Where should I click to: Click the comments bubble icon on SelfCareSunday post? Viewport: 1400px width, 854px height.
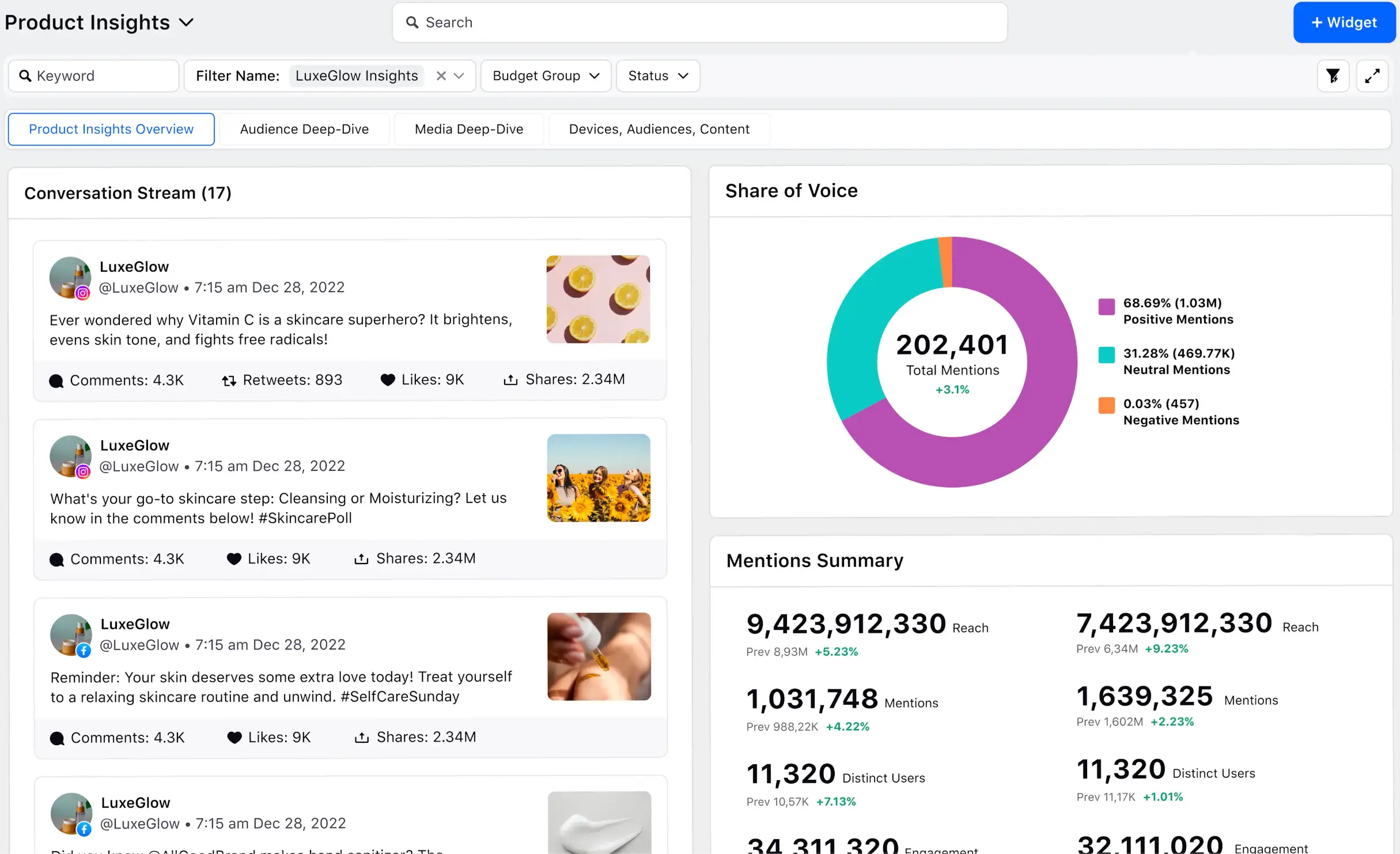[57, 738]
